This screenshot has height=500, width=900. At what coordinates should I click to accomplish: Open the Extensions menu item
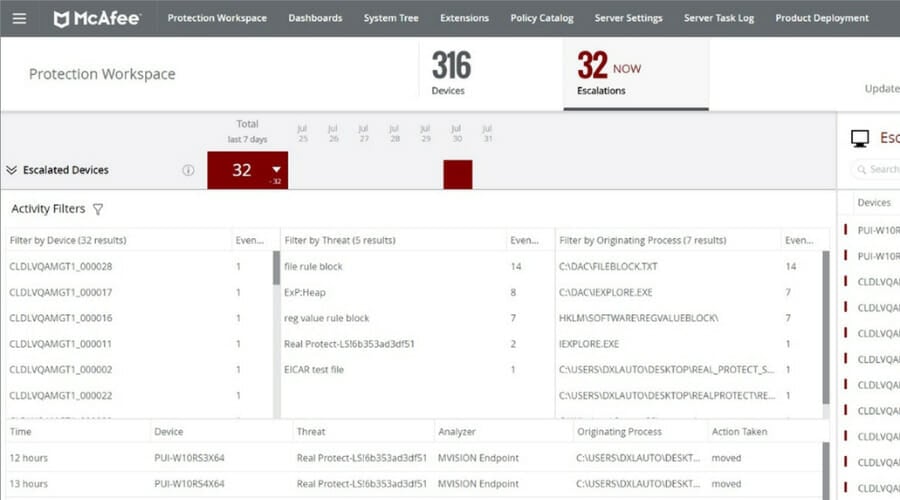pyautogui.click(x=464, y=18)
